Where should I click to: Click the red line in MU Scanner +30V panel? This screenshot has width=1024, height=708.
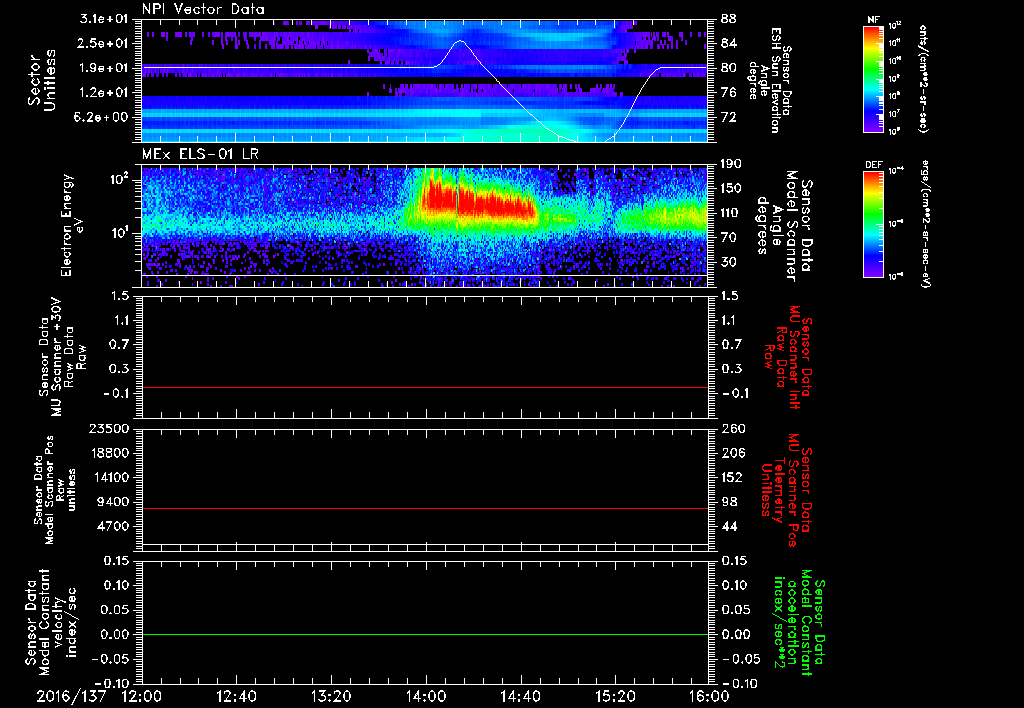[425, 387]
